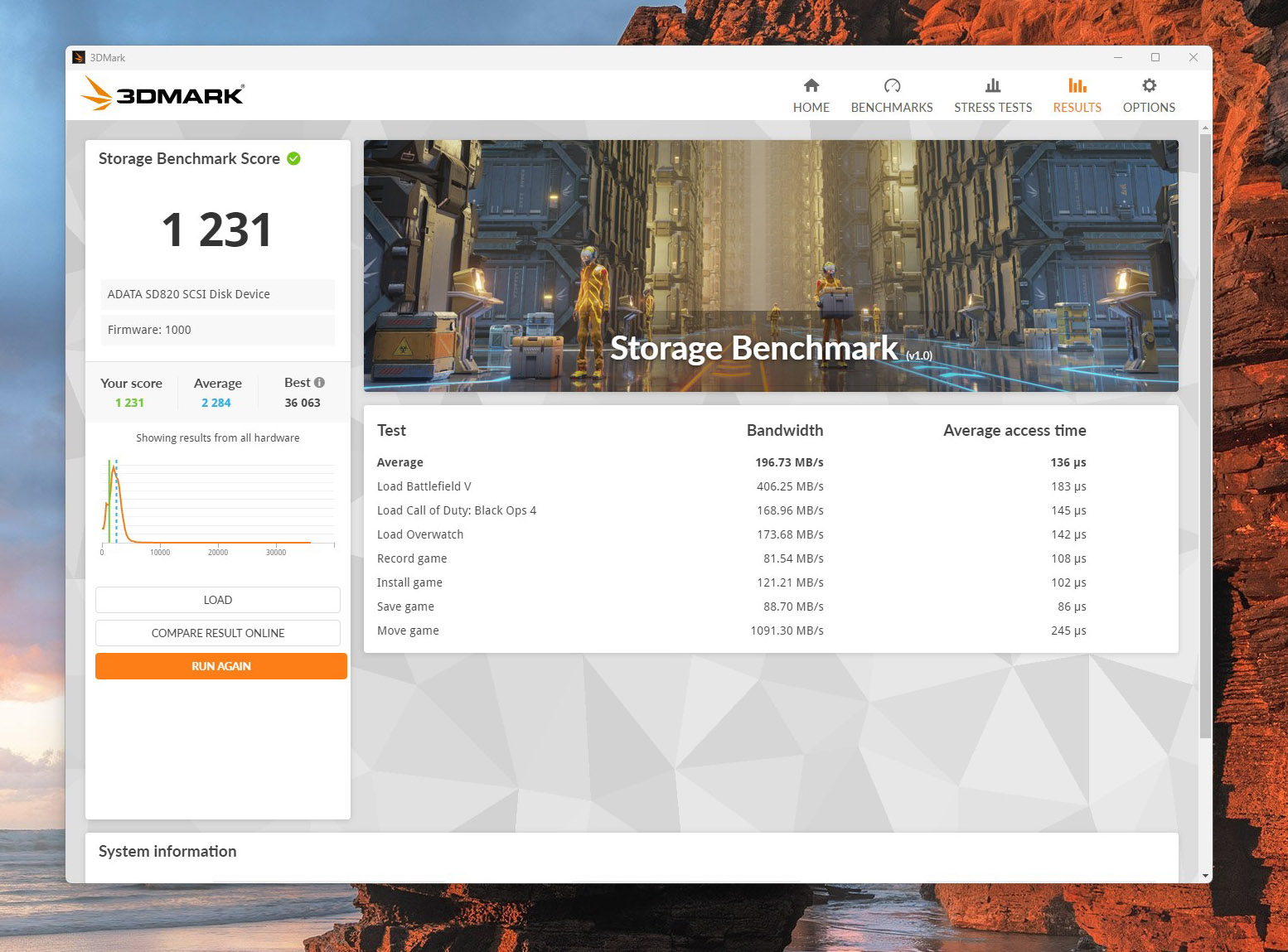Maximize the 3DMark window

coord(1155,57)
